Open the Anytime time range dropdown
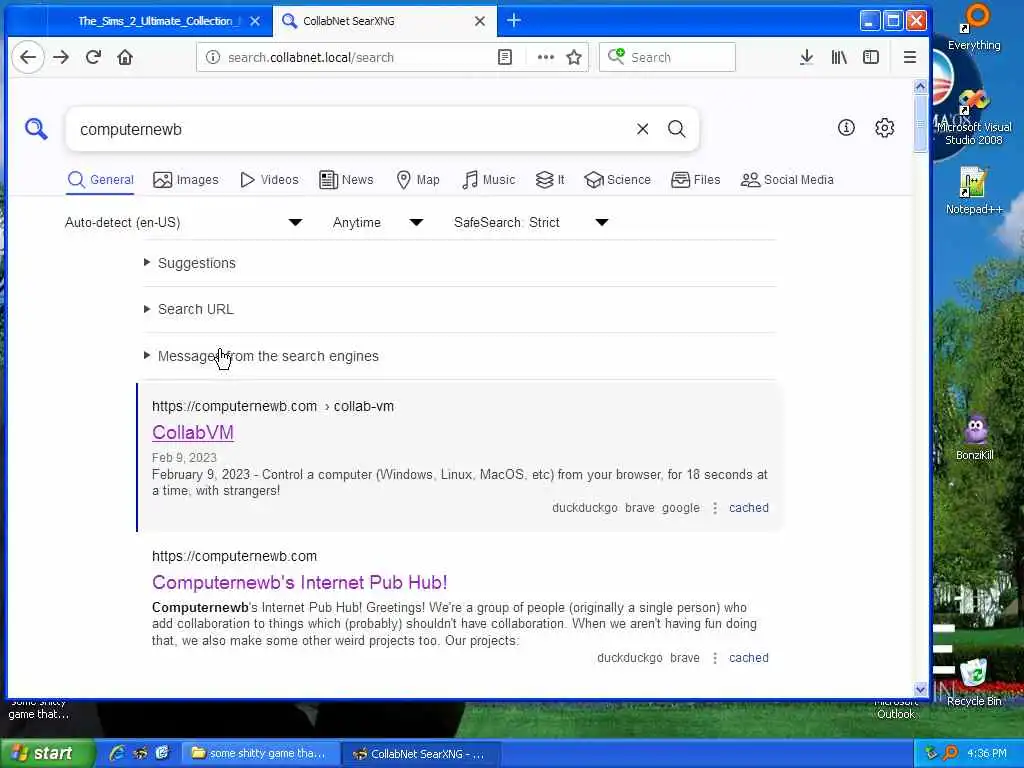 pos(378,223)
